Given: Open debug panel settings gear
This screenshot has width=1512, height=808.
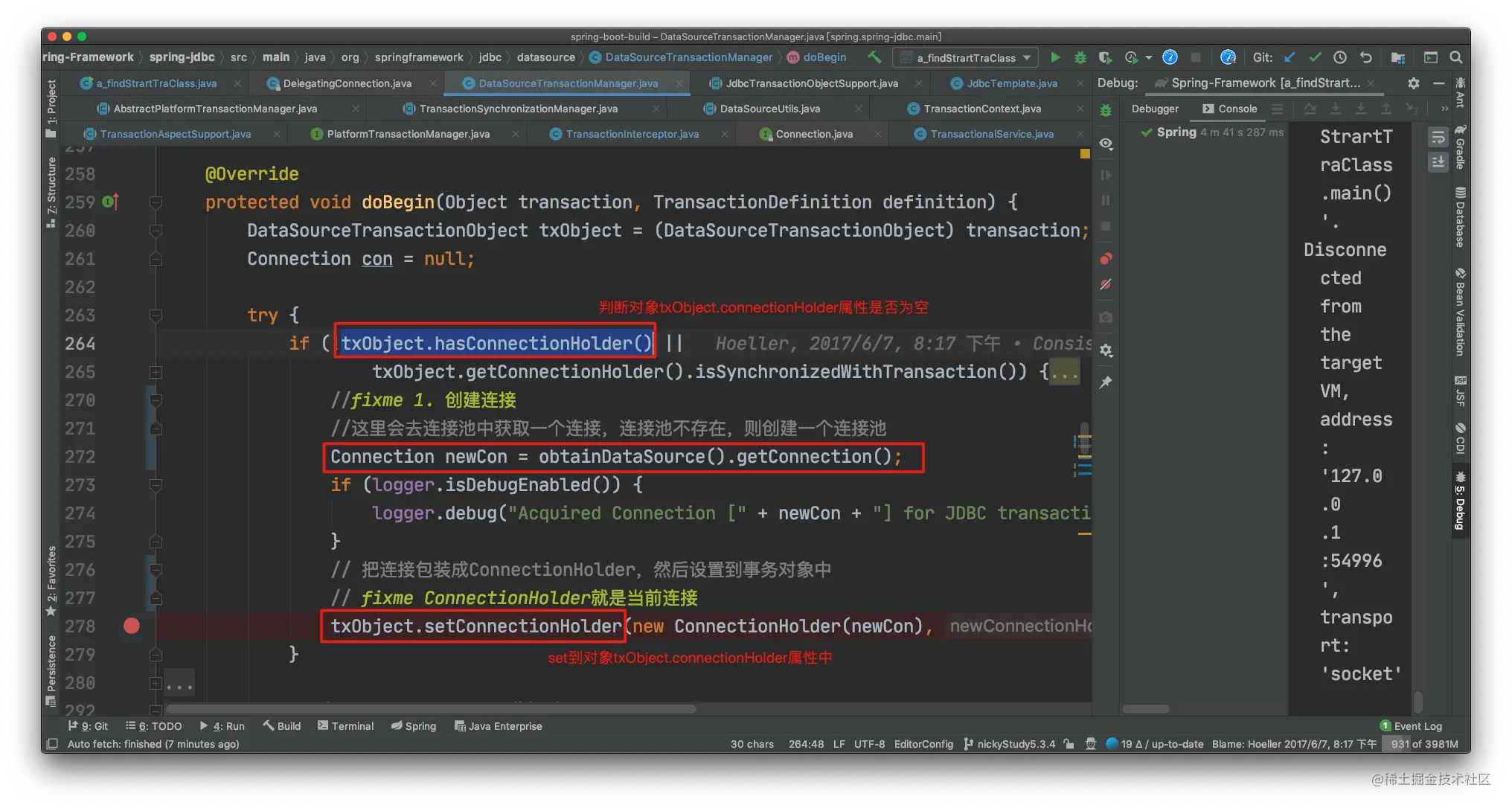Looking at the screenshot, I should [1413, 83].
